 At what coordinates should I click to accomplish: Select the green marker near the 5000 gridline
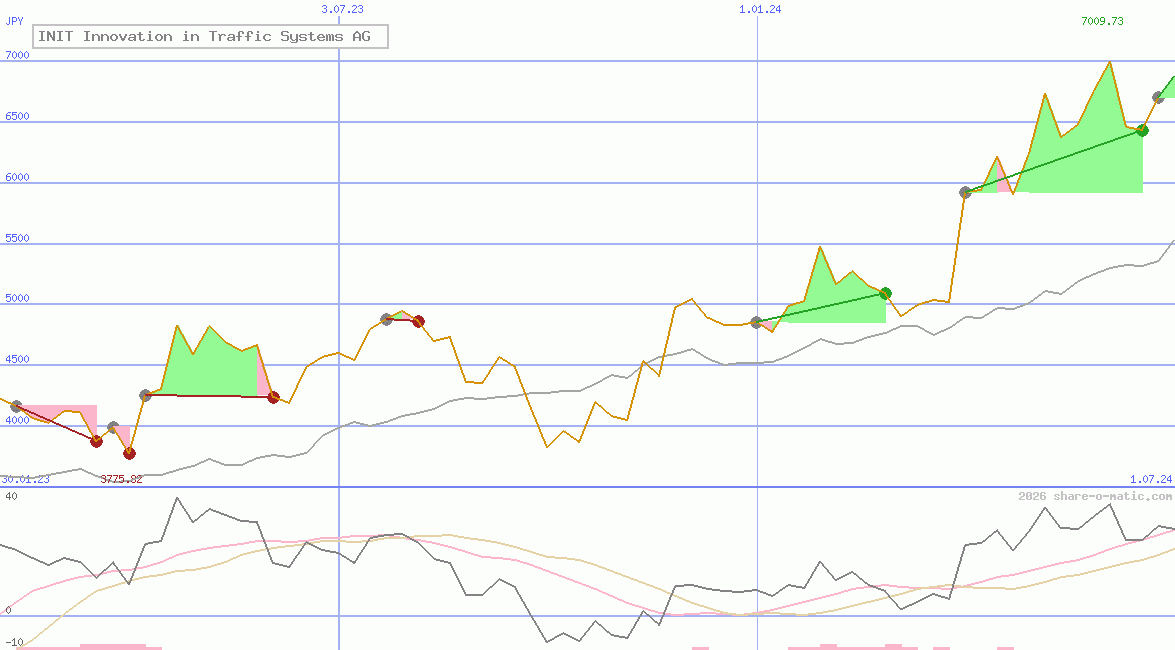pyautogui.click(x=885, y=293)
